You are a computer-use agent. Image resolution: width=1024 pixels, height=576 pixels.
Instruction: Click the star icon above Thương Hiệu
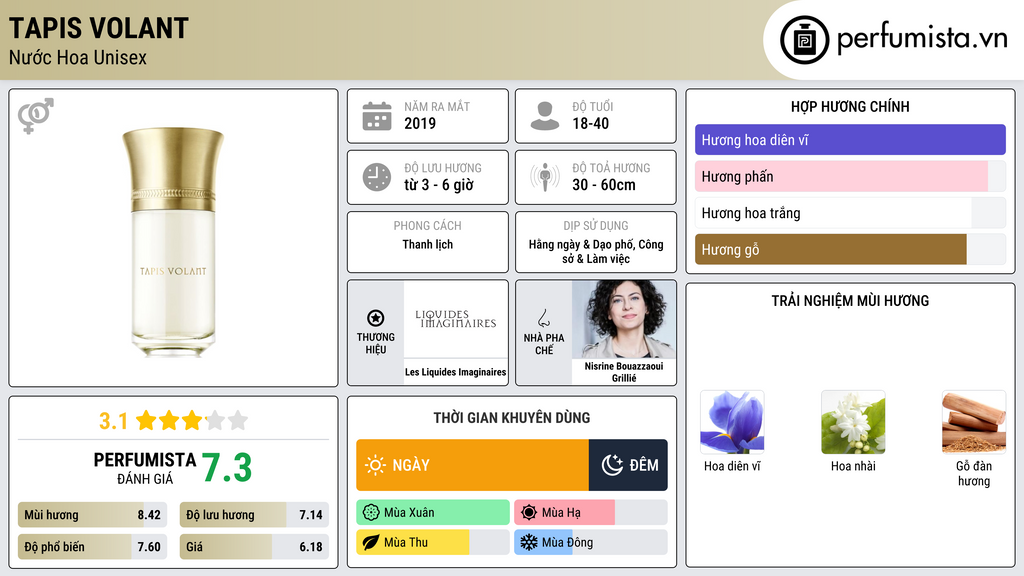pyautogui.click(x=376, y=318)
